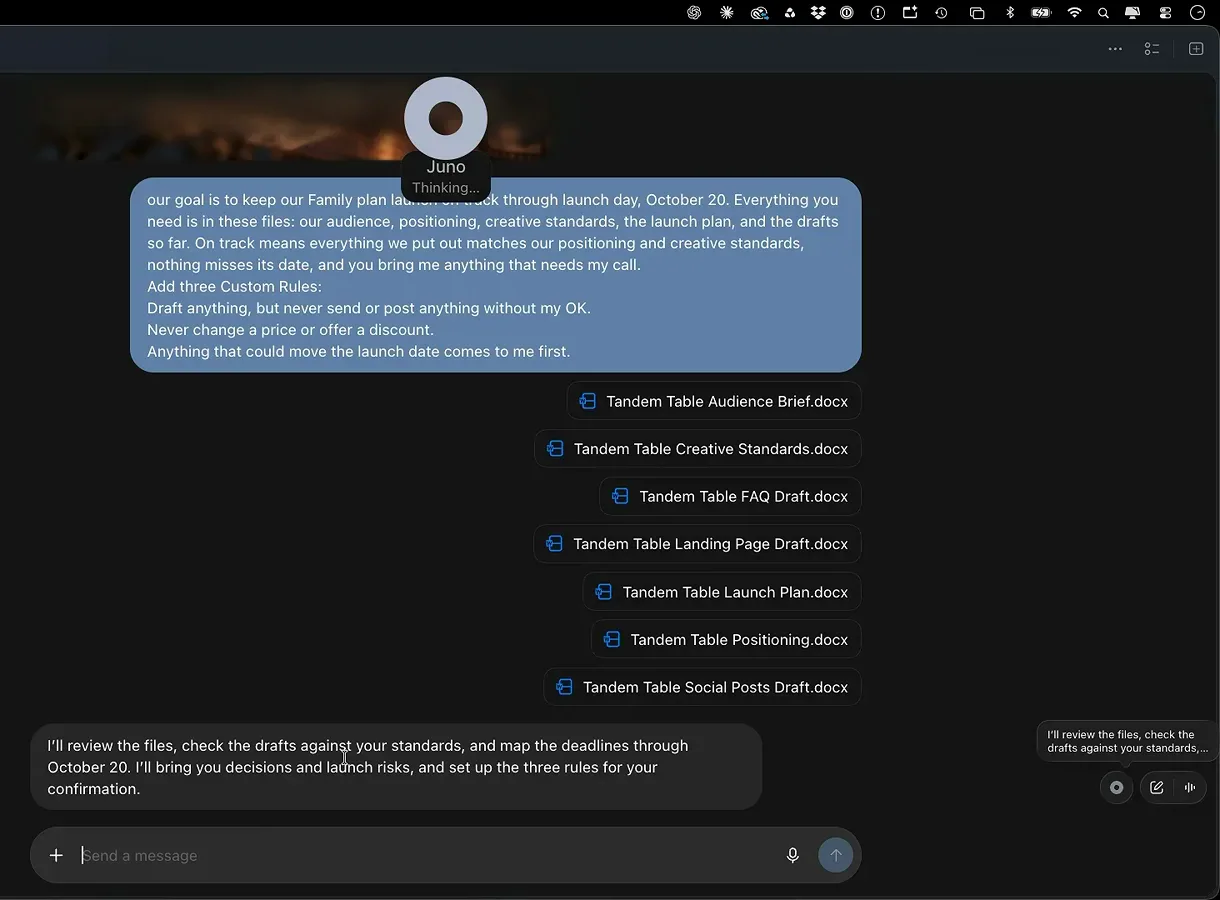Click the voice waveform icon
Screen dimensions: 1220x900
point(1189,787)
